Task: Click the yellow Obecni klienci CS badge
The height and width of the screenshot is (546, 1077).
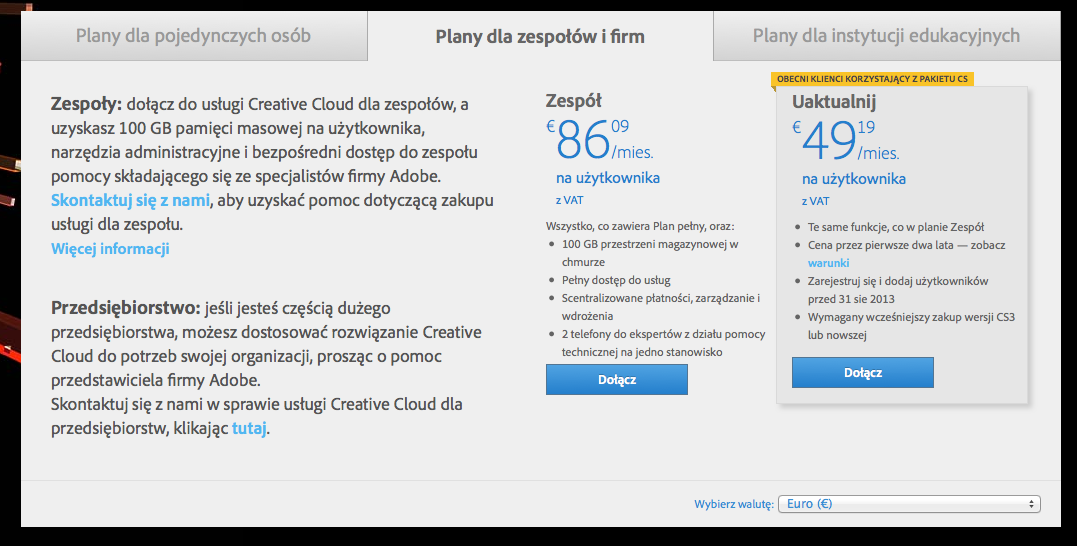Action: 872,79
